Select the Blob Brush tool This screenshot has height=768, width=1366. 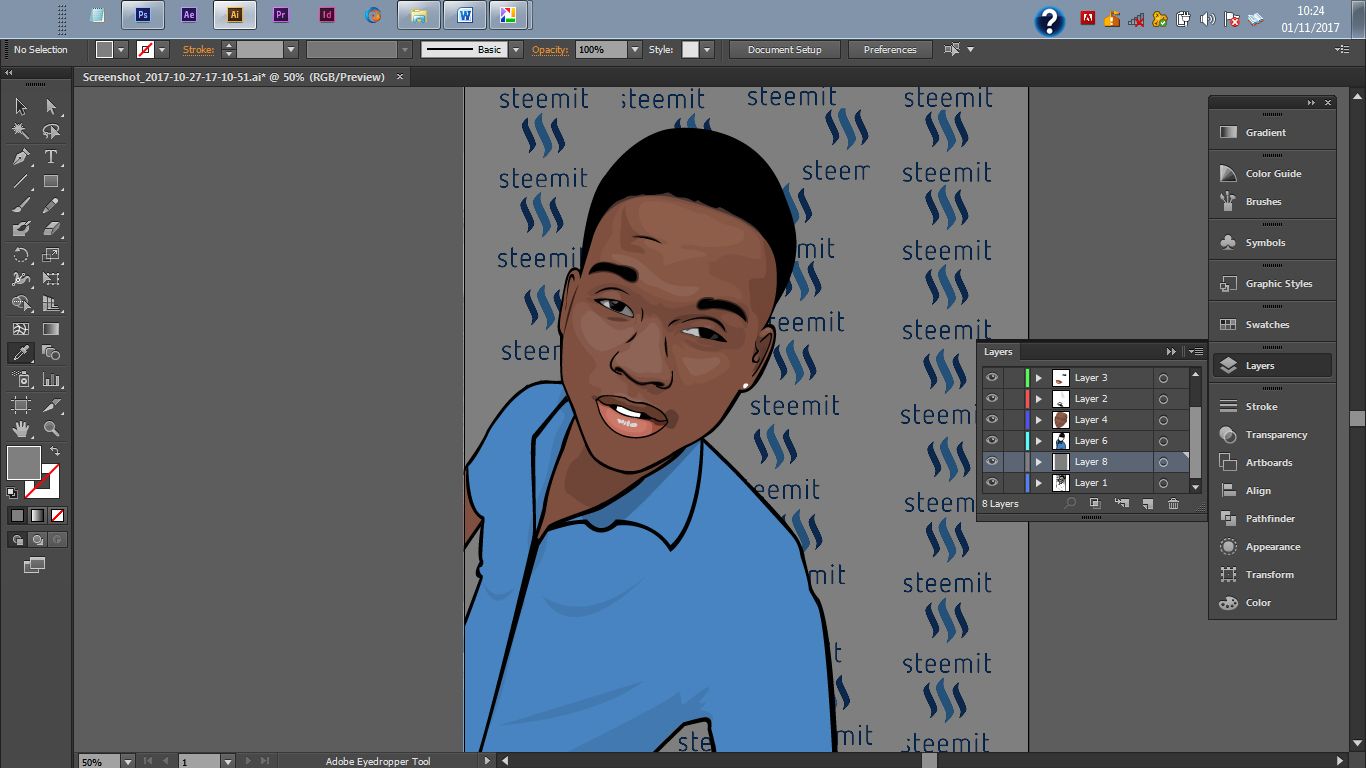coord(21,229)
